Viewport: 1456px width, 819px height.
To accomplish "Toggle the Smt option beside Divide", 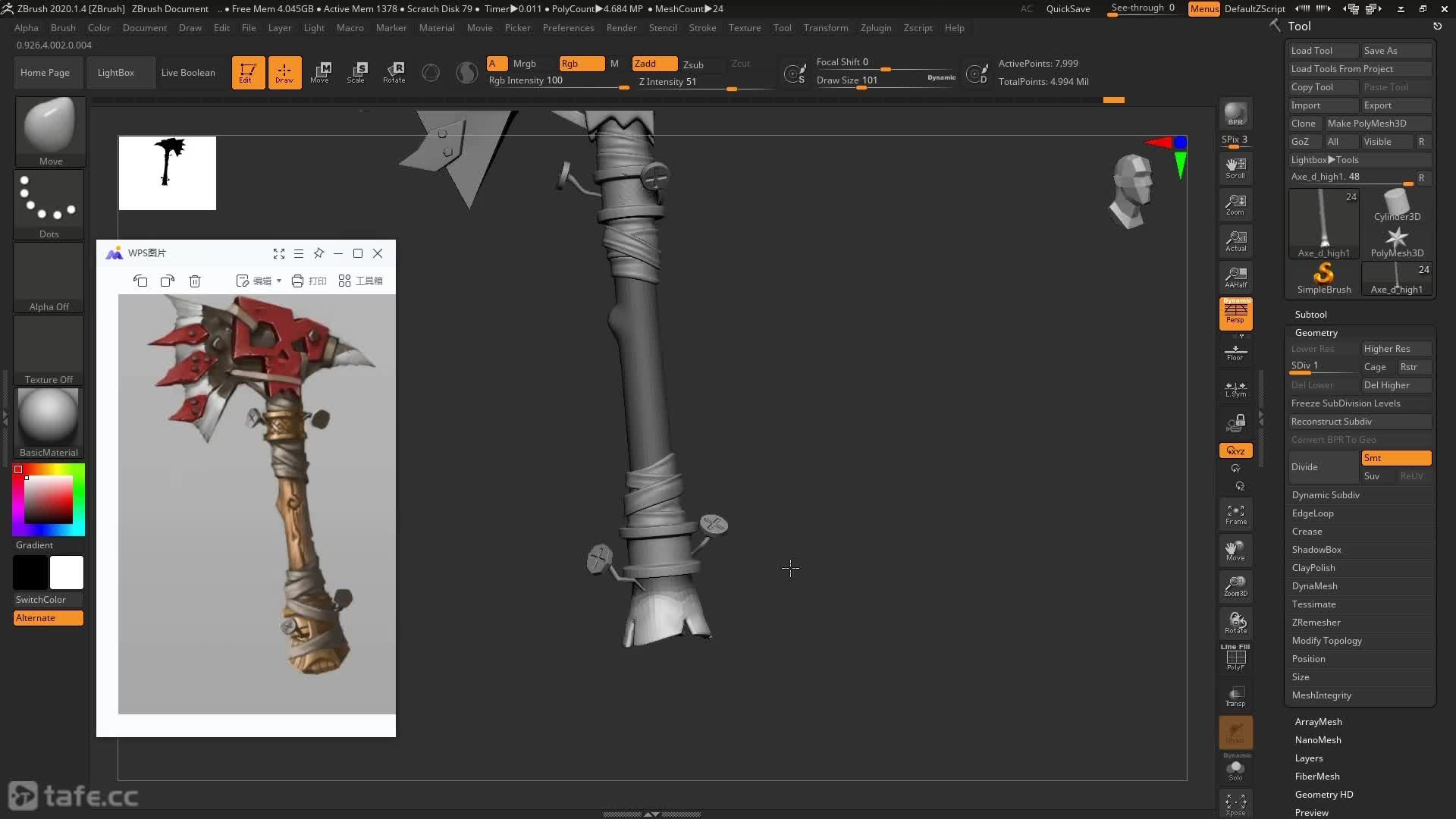I will pyautogui.click(x=1396, y=458).
